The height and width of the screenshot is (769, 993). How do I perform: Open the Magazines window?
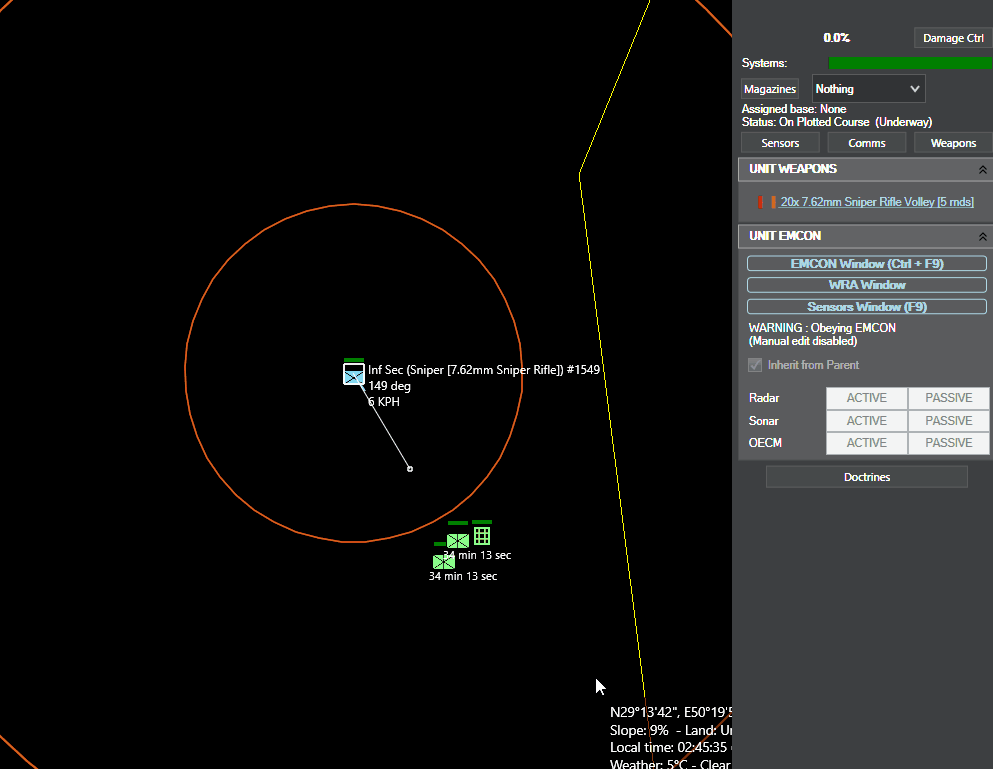(769, 89)
